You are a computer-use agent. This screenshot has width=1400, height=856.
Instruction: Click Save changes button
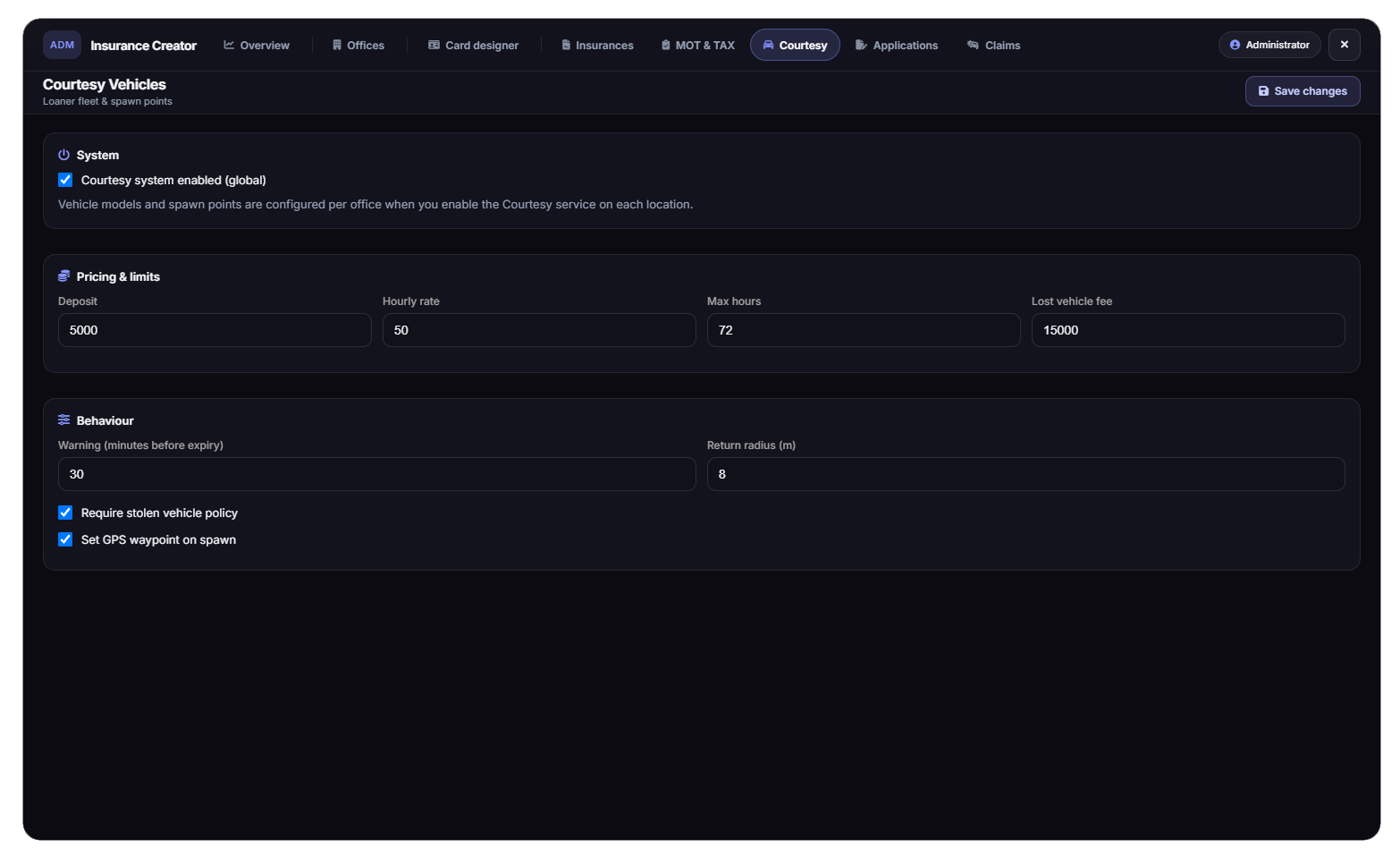1303,91
